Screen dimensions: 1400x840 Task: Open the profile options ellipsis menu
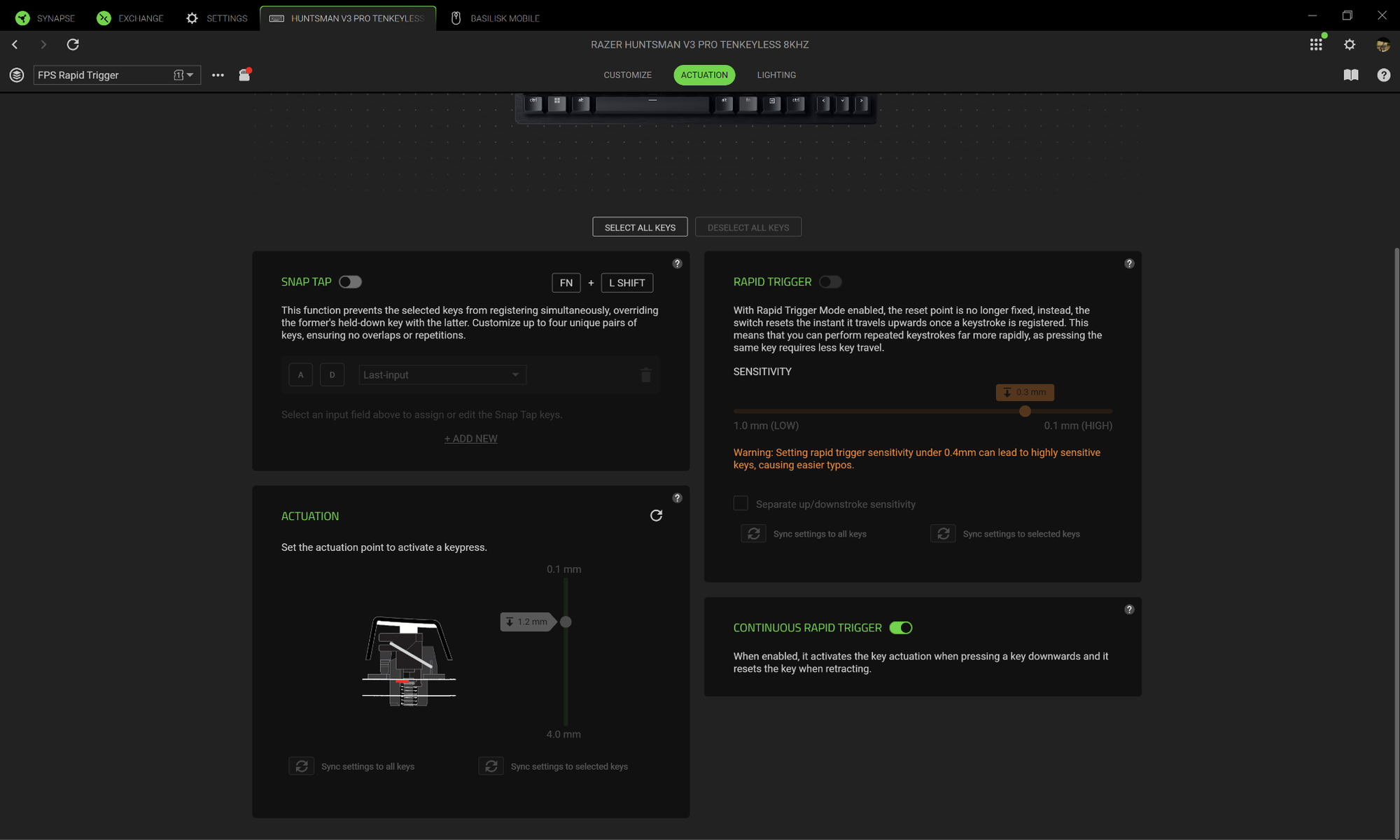tap(218, 75)
